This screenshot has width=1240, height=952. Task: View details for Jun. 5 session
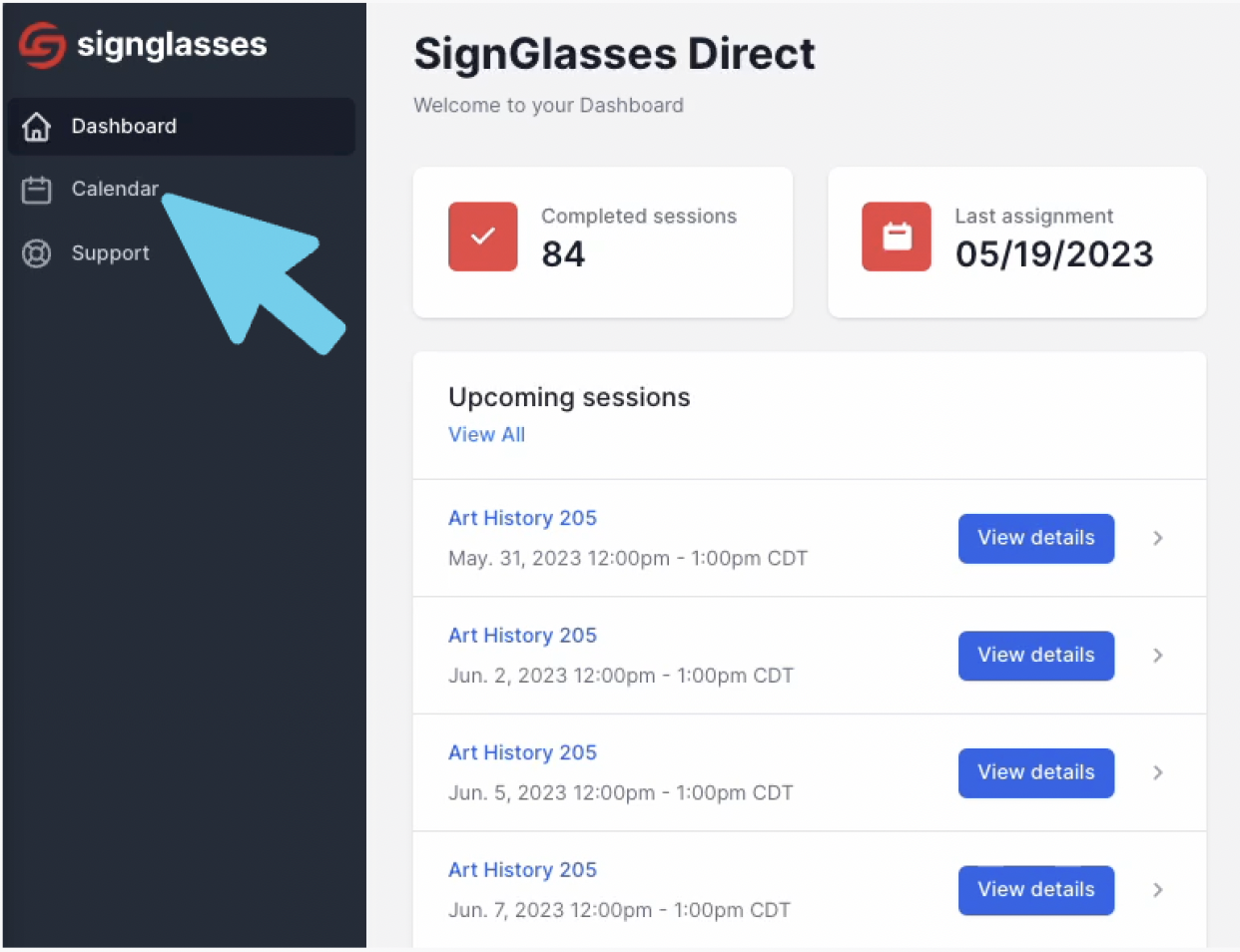coord(1036,773)
